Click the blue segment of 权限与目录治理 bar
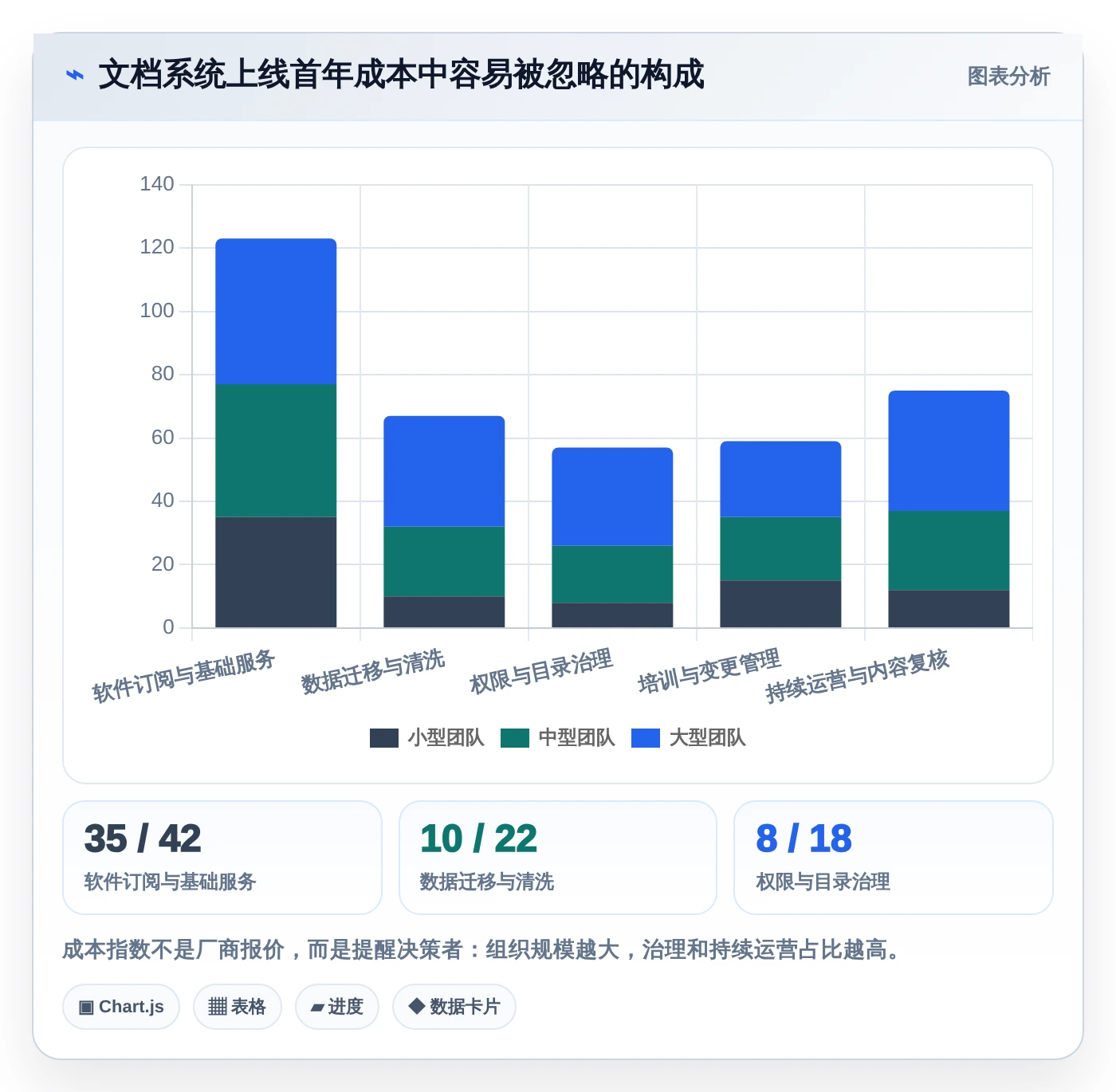Screen dimensions: 1116x1092 coord(612,497)
